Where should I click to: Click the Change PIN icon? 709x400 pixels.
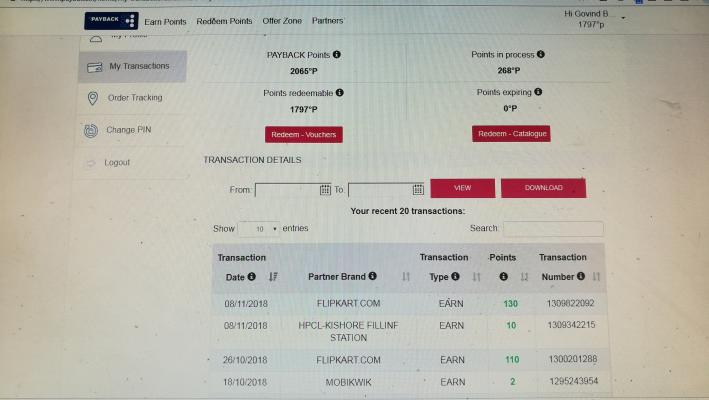(91, 131)
